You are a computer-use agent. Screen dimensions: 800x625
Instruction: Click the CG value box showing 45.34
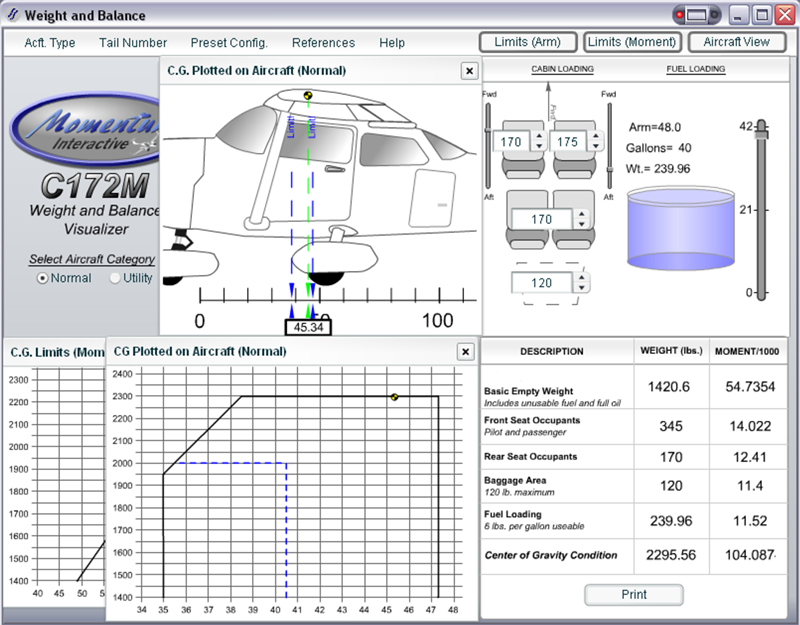tap(308, 327)
